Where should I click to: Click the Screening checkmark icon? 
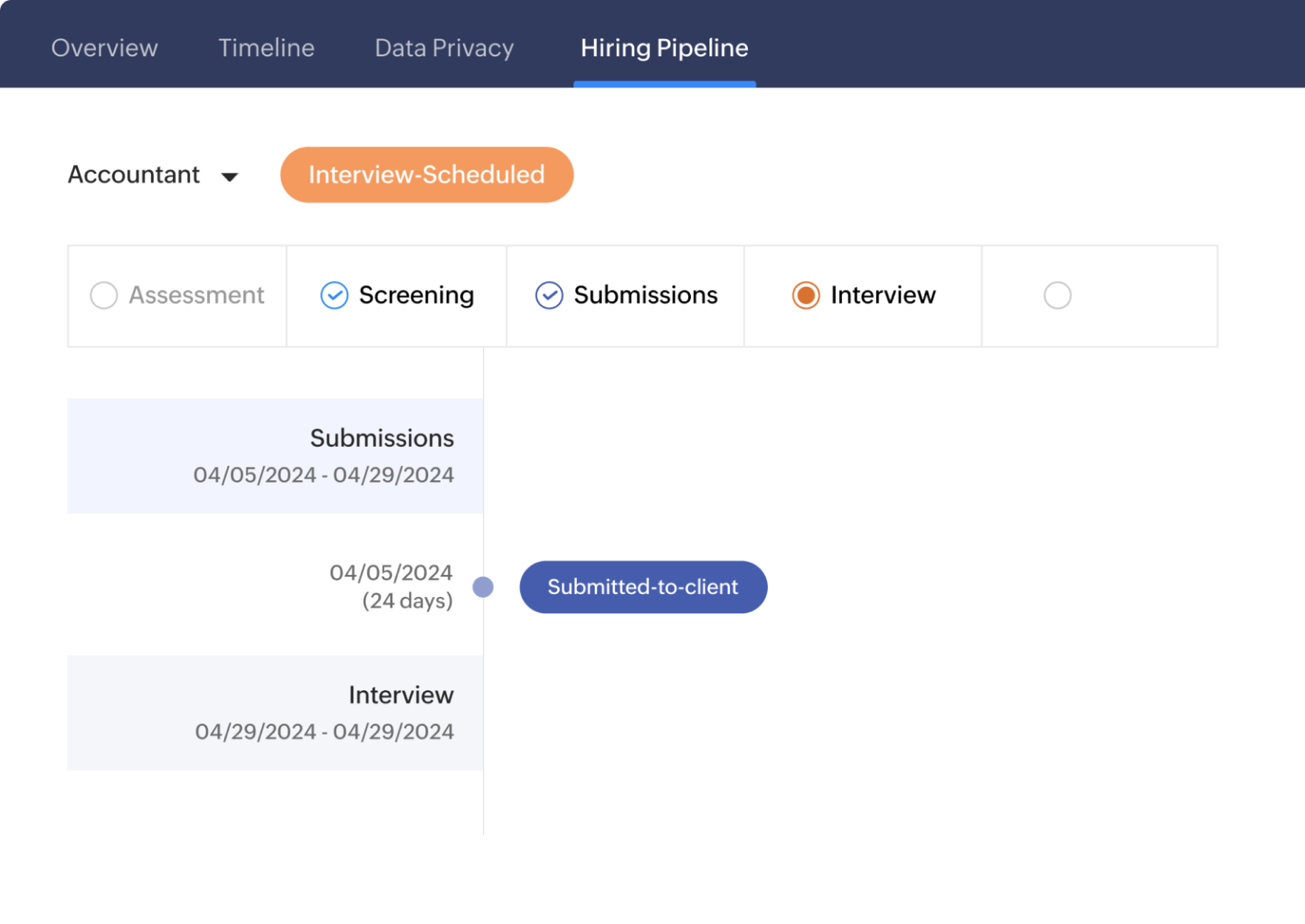click(334, 295)
